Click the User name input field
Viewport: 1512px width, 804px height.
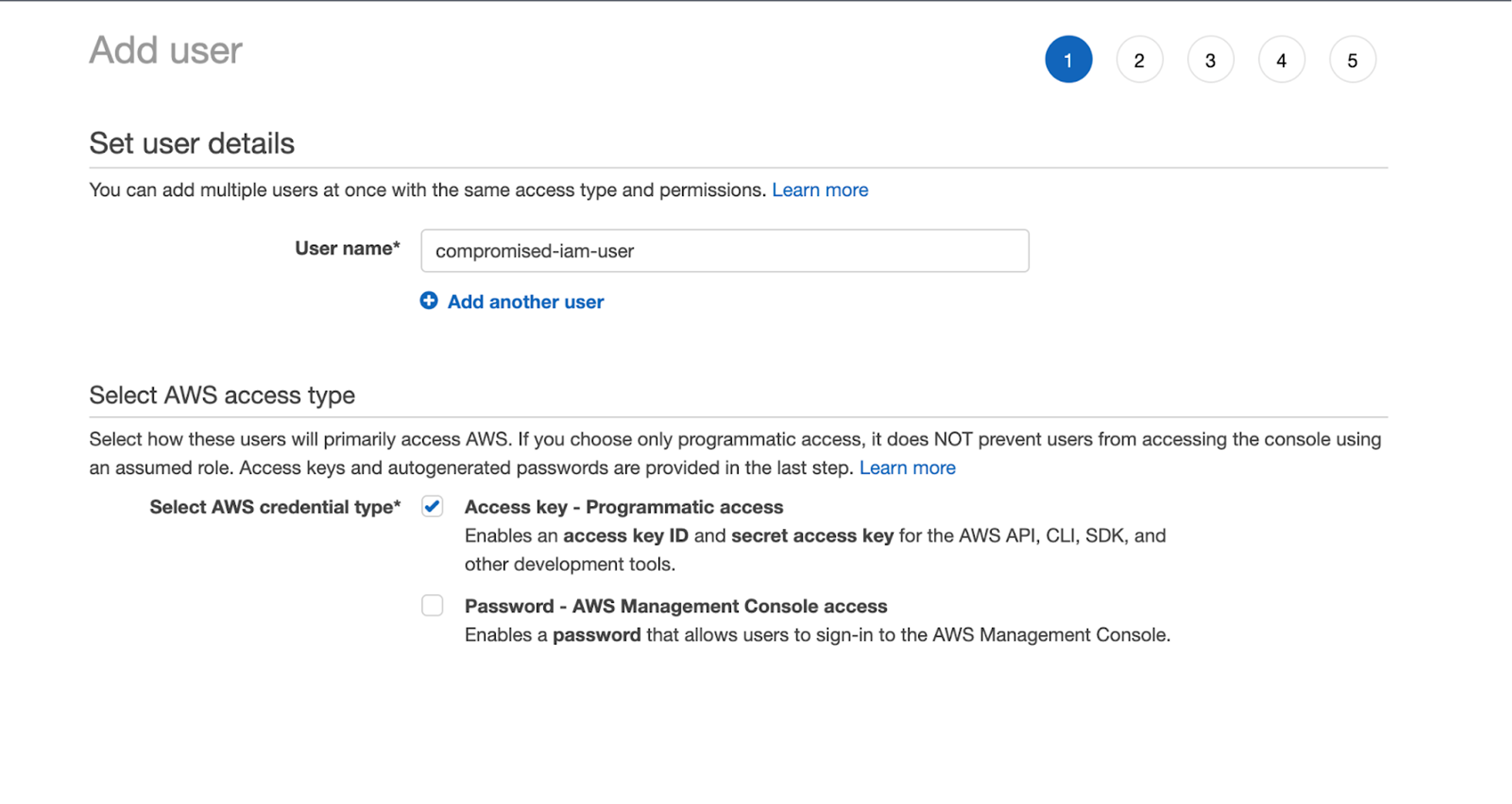tap(725, 251)
